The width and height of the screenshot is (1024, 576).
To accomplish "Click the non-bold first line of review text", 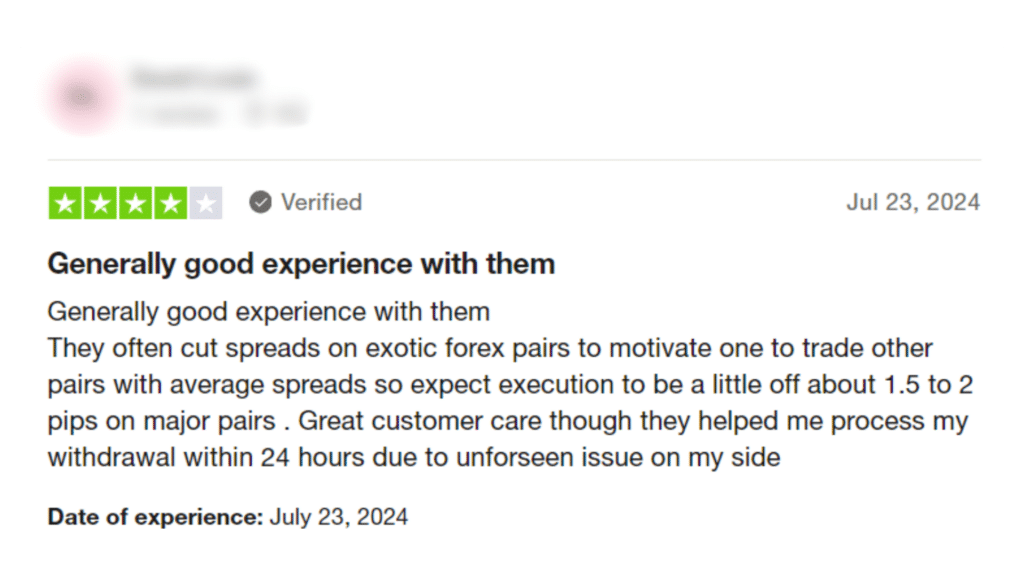I will click(x=268, y=312).
